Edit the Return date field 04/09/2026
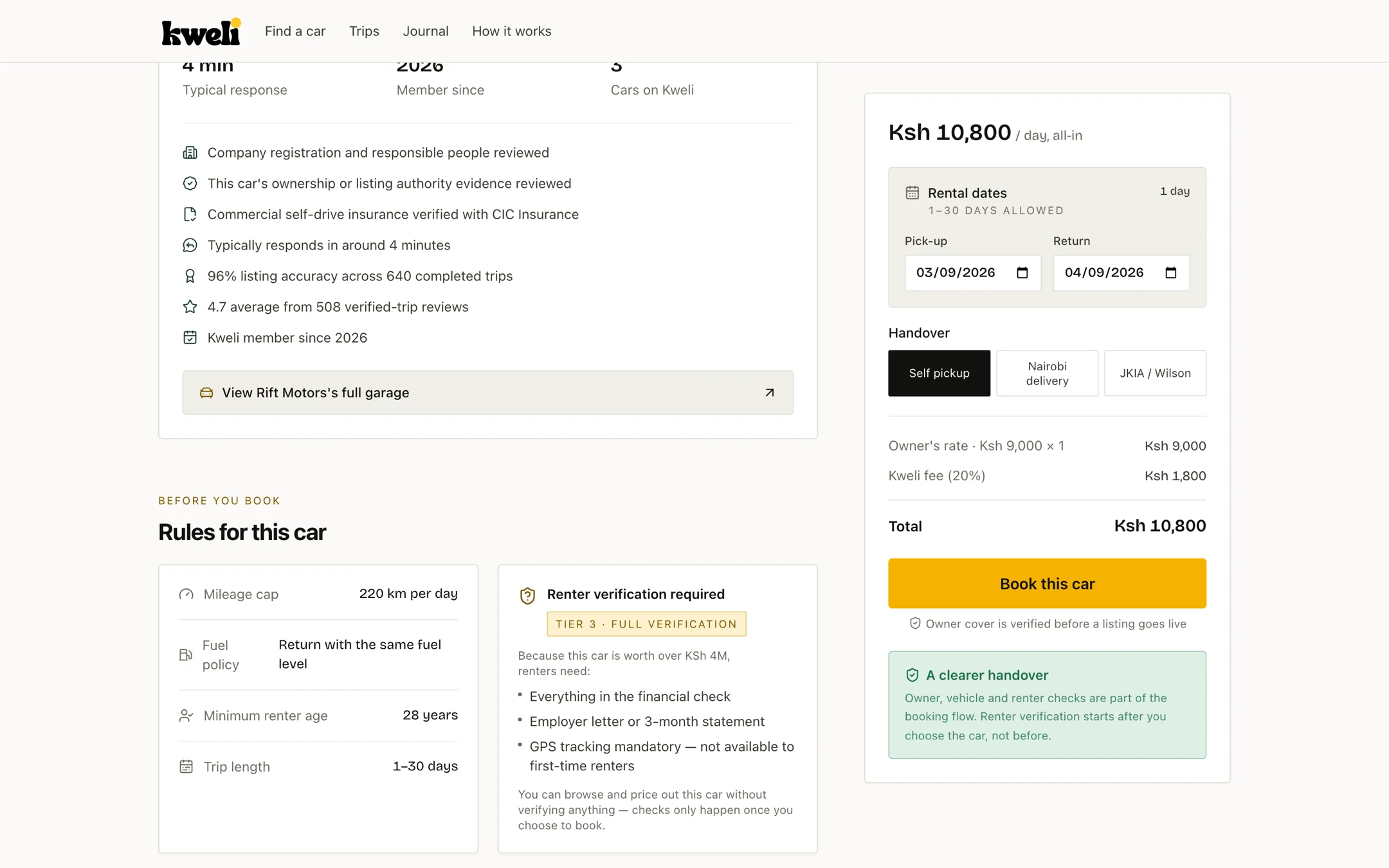1389x868 pixels. (x=1121, y=273)
